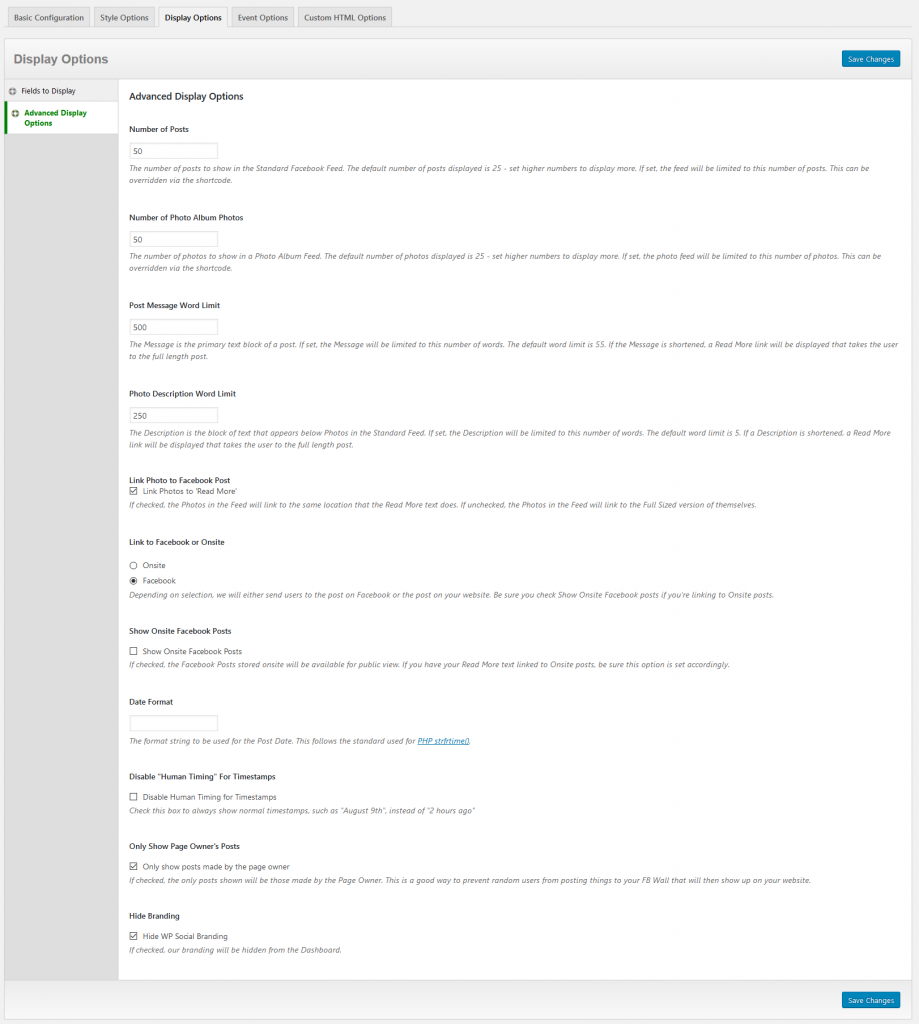Click into the empty Date Format field
This screenshot has height=1024, width=919.
[174, 723]
